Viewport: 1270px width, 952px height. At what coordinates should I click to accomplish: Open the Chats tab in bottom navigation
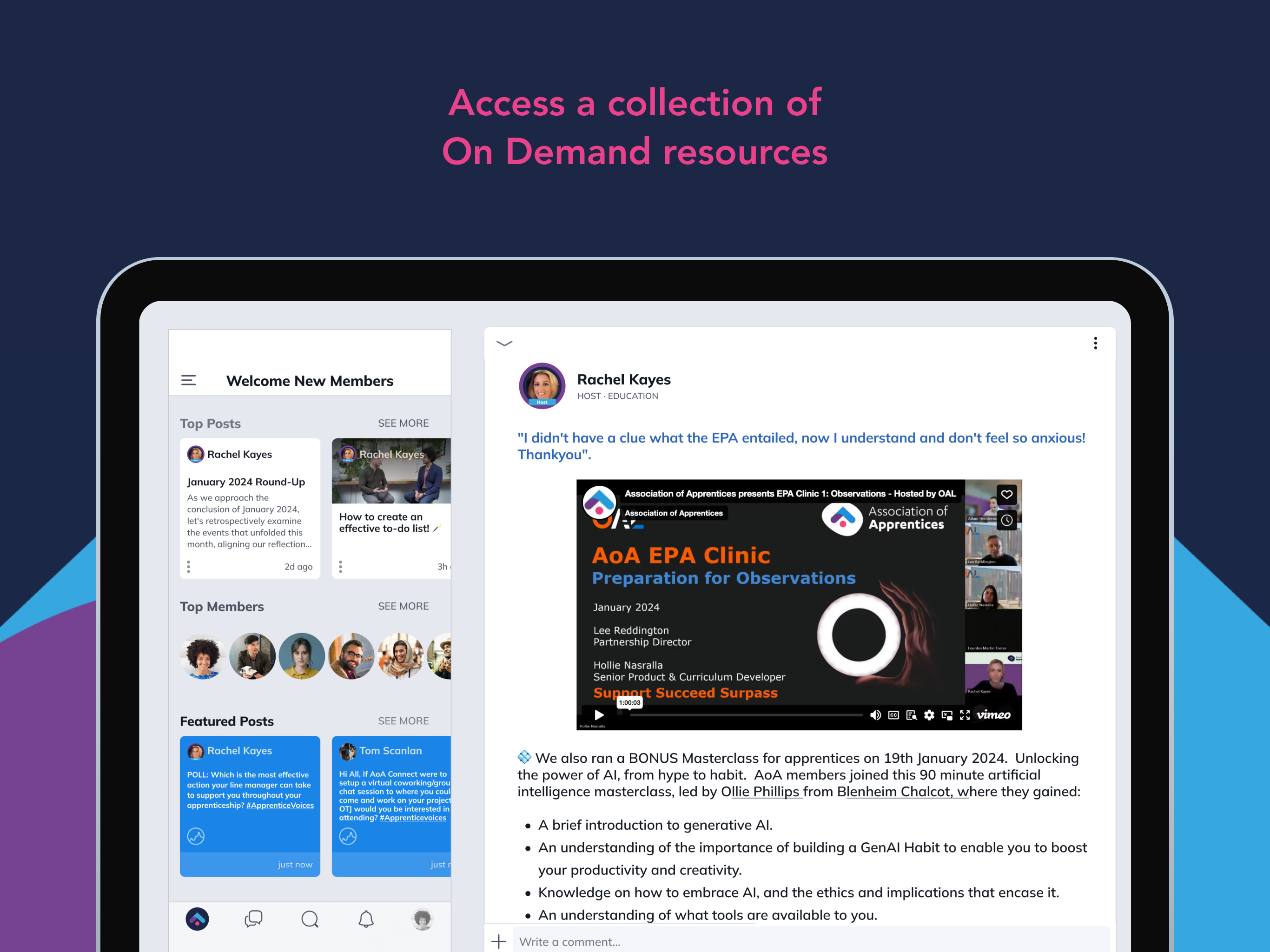(x=253, y=919)
